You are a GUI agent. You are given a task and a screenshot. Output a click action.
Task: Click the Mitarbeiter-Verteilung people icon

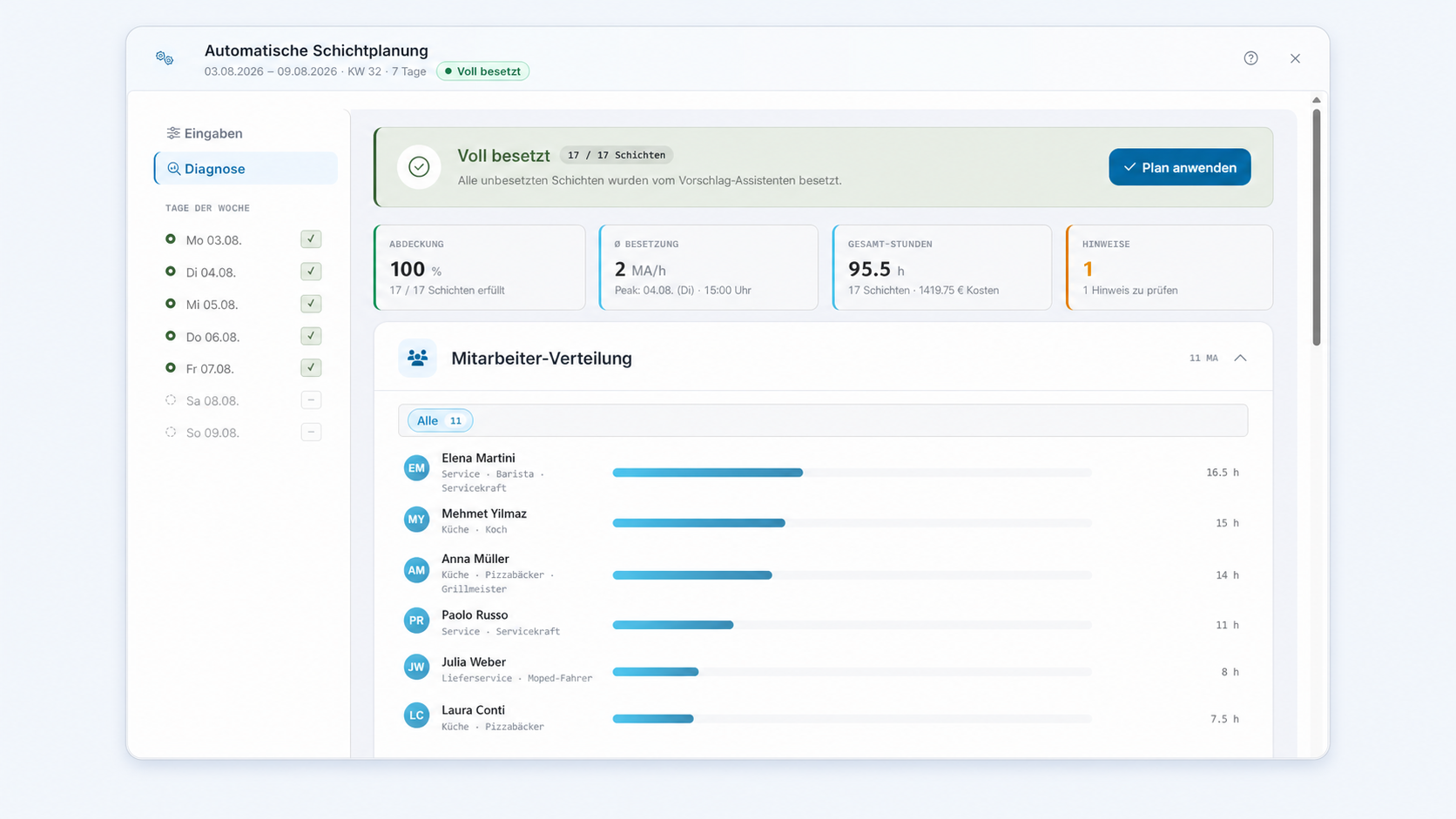[417, 358]
